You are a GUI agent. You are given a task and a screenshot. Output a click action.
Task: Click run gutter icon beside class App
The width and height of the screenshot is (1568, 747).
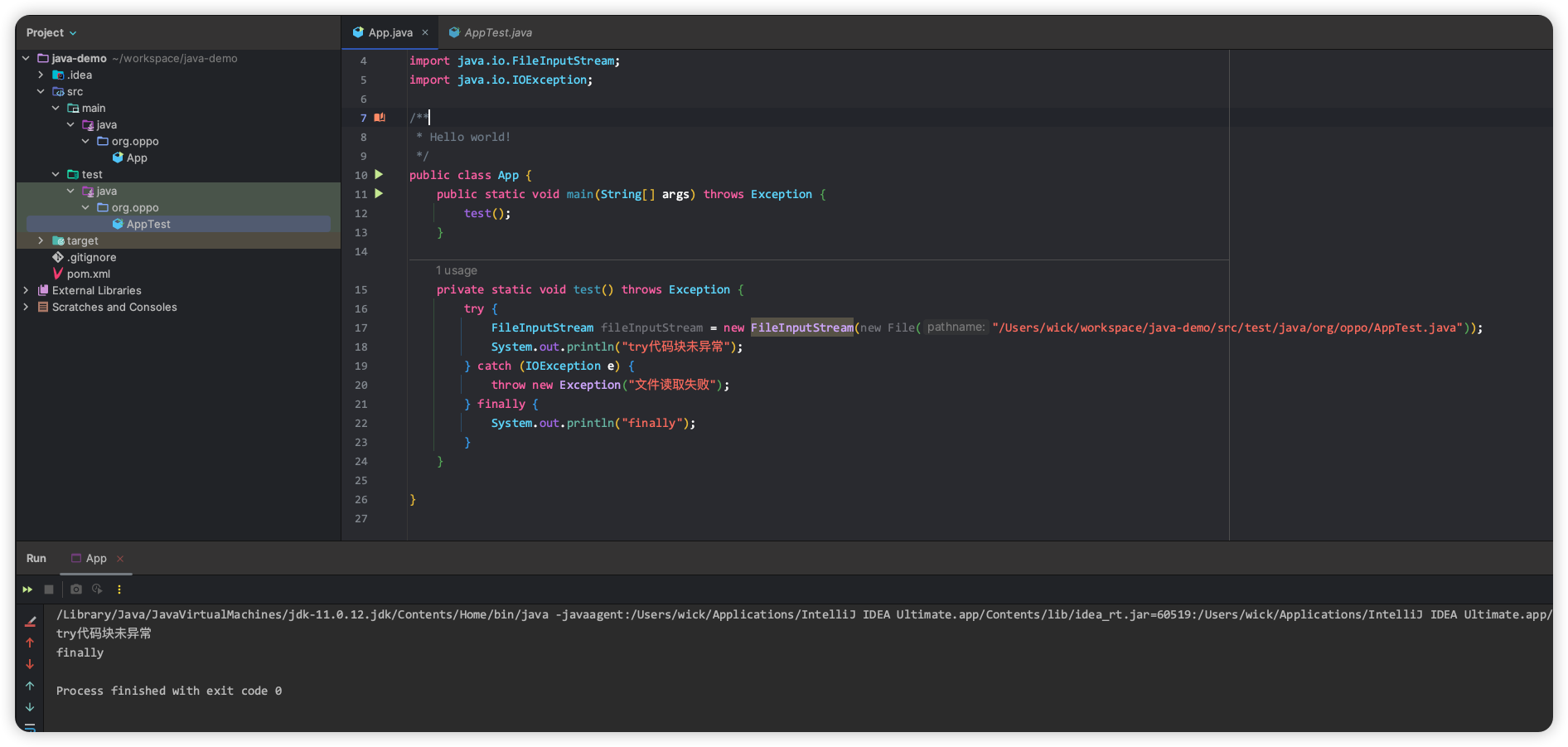[x=379, y=175]
